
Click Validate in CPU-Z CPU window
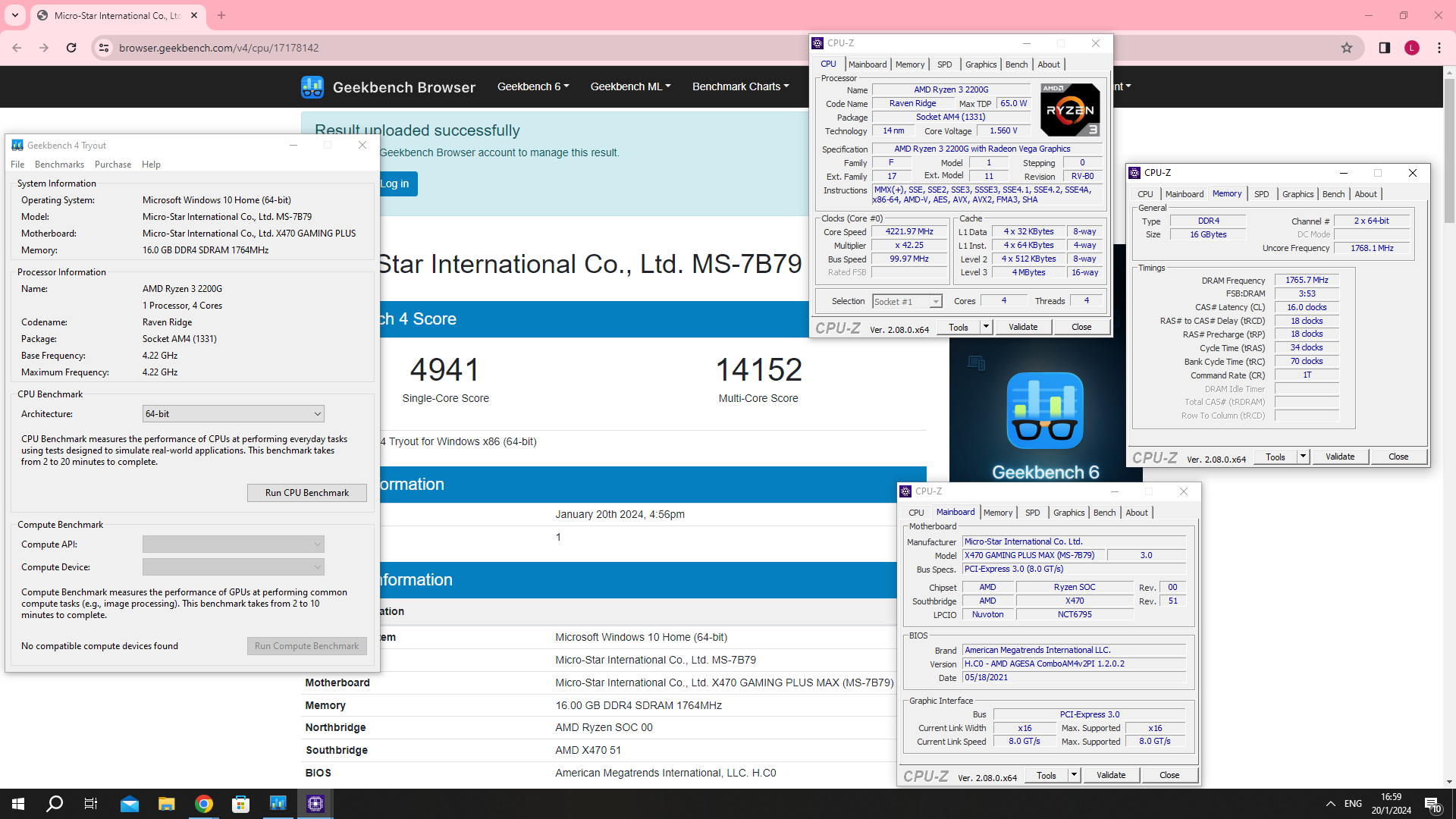click(1023, 327)
